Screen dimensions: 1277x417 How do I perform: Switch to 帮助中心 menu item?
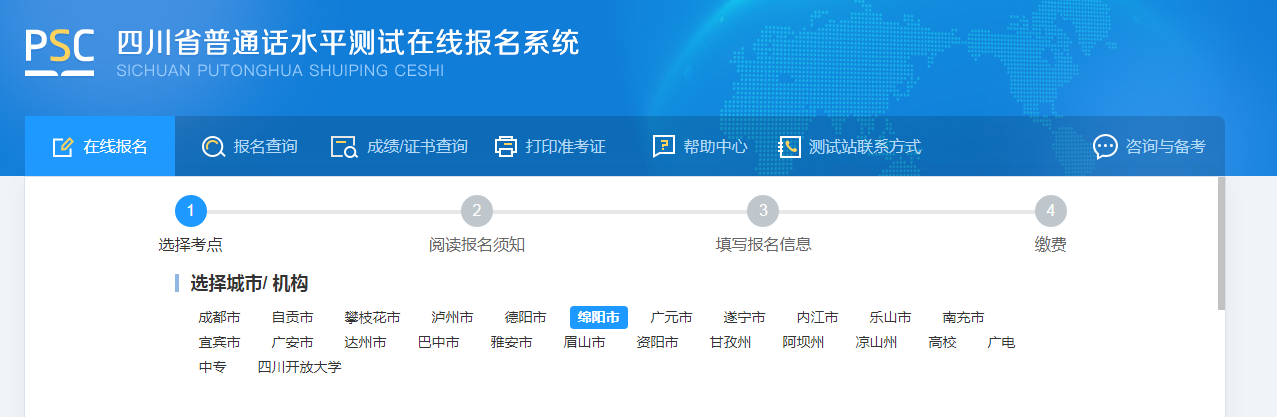click(715, 147)
